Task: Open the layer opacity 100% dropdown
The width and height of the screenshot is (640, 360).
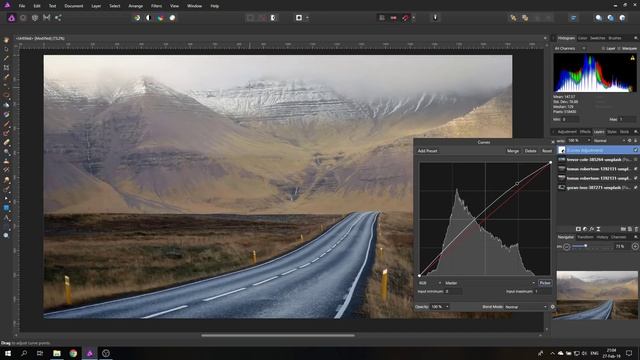Action: point(579,140)
